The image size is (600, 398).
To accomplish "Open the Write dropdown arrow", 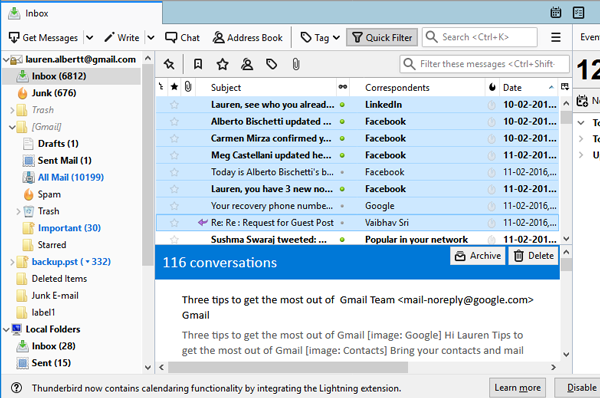I will pos(151,38).
